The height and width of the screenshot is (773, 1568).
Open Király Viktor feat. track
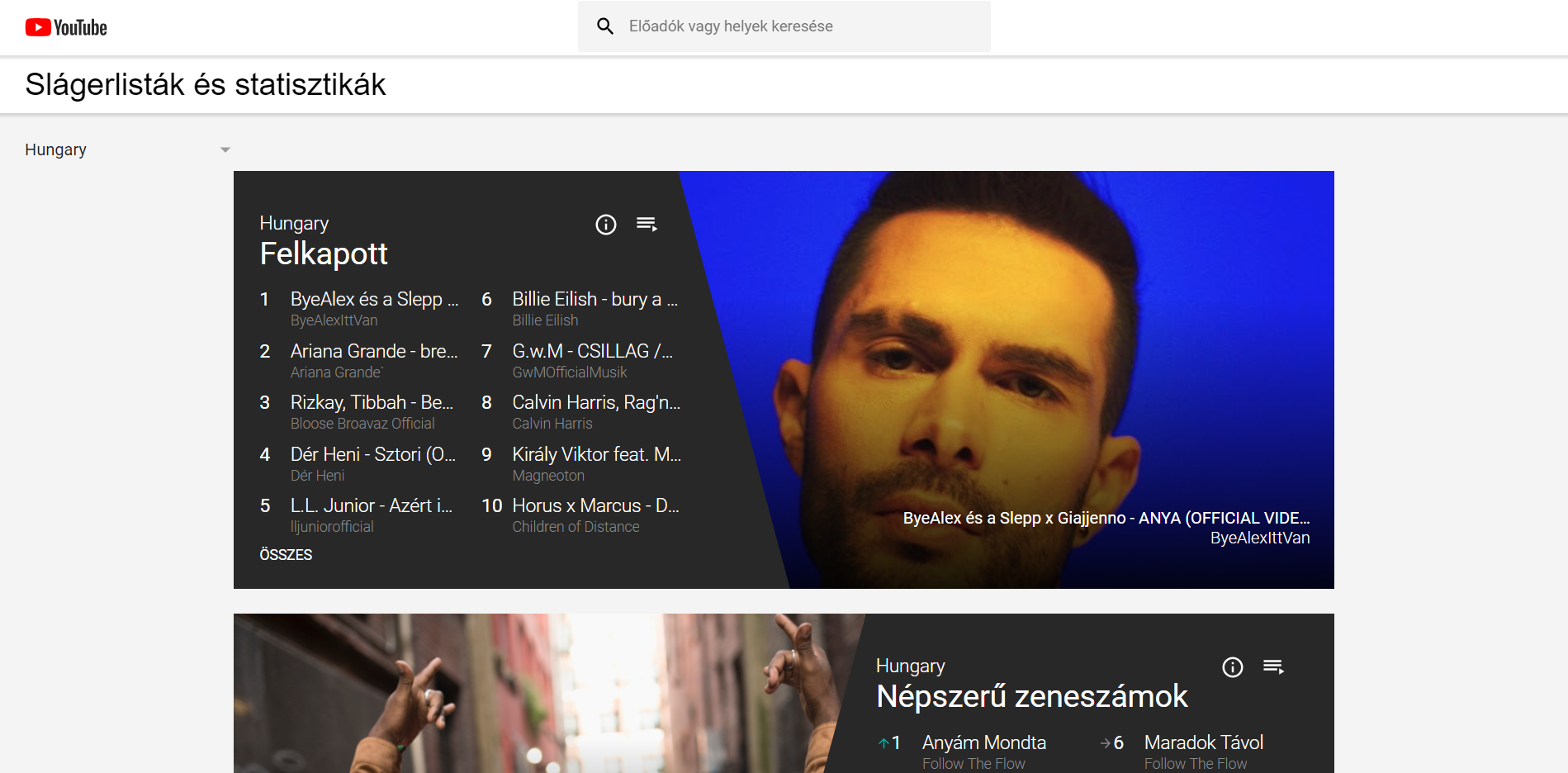click(x=595, y=454)
